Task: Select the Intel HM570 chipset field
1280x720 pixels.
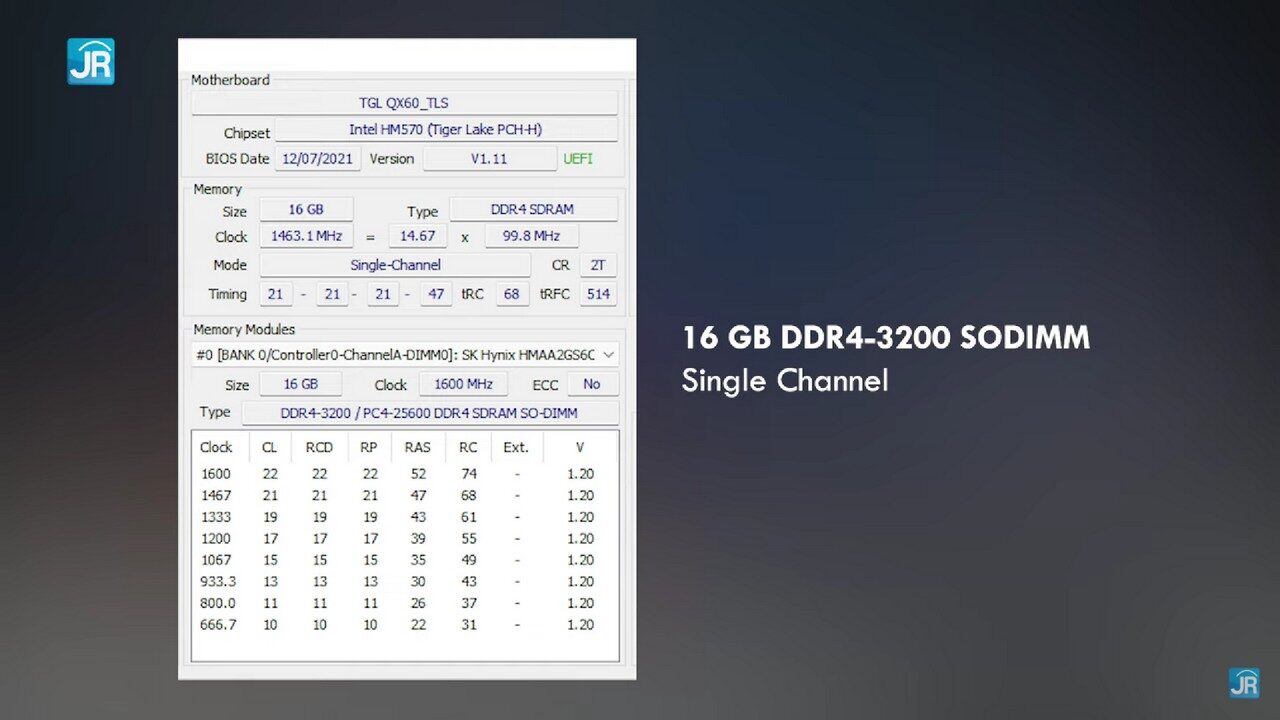Action: (445, 130)
